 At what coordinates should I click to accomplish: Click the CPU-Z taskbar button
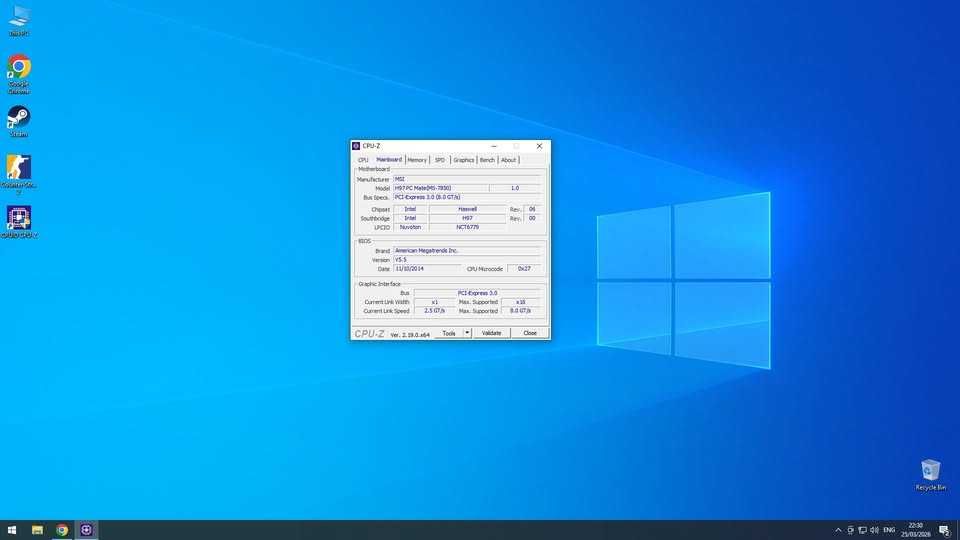coord(86,530)
